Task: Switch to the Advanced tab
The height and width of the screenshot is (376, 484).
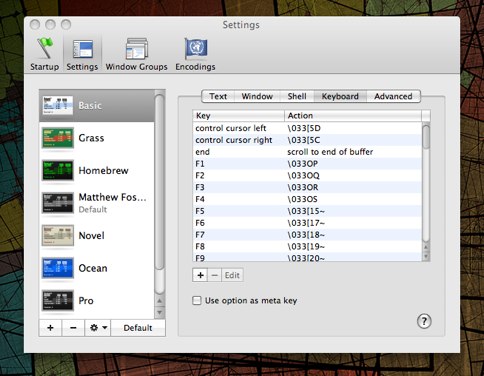Action: (393, 96)
